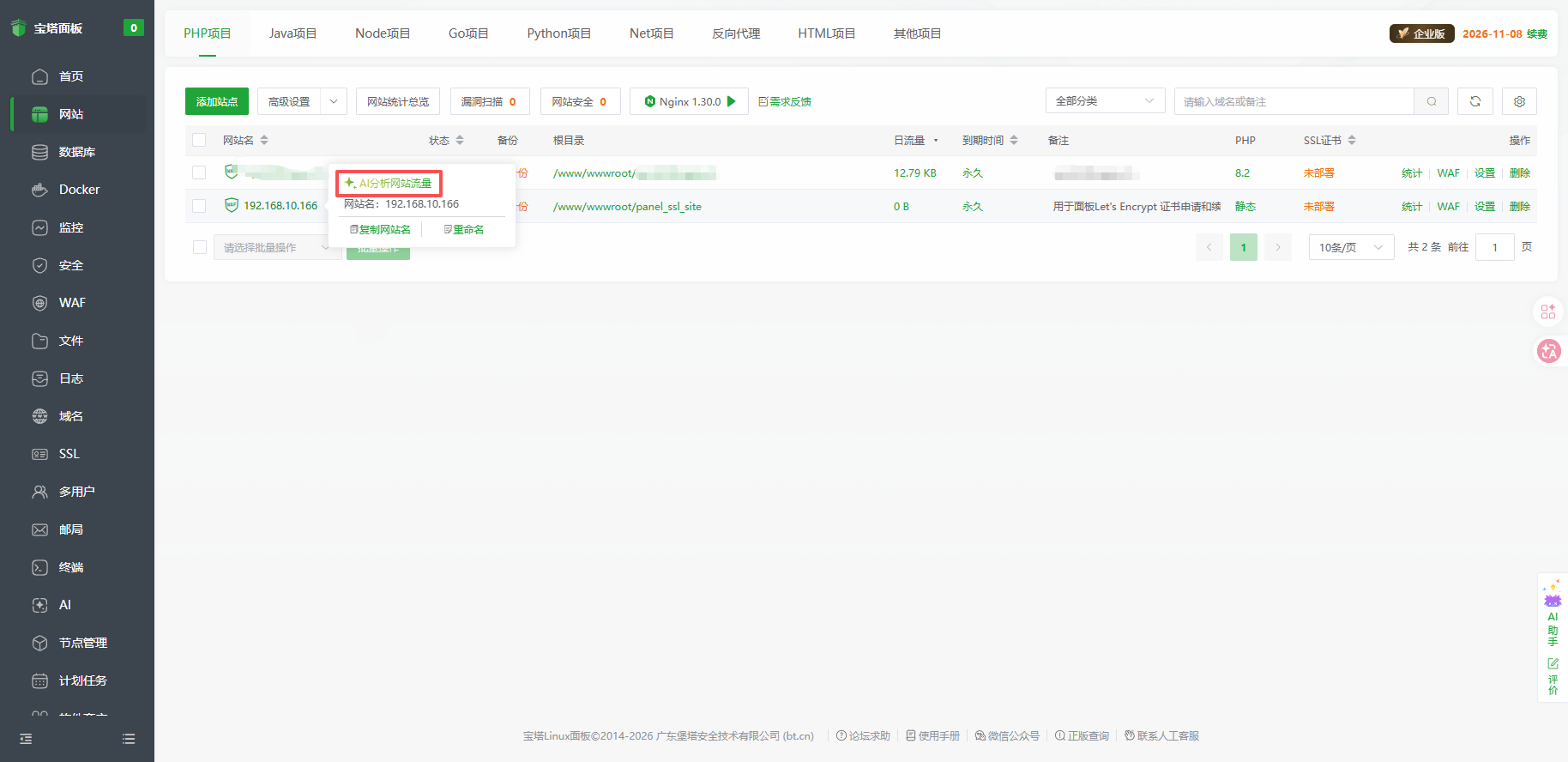Open the 节点管理 node management icon
Screen dimensions: 1568x762
coord(39,643)
